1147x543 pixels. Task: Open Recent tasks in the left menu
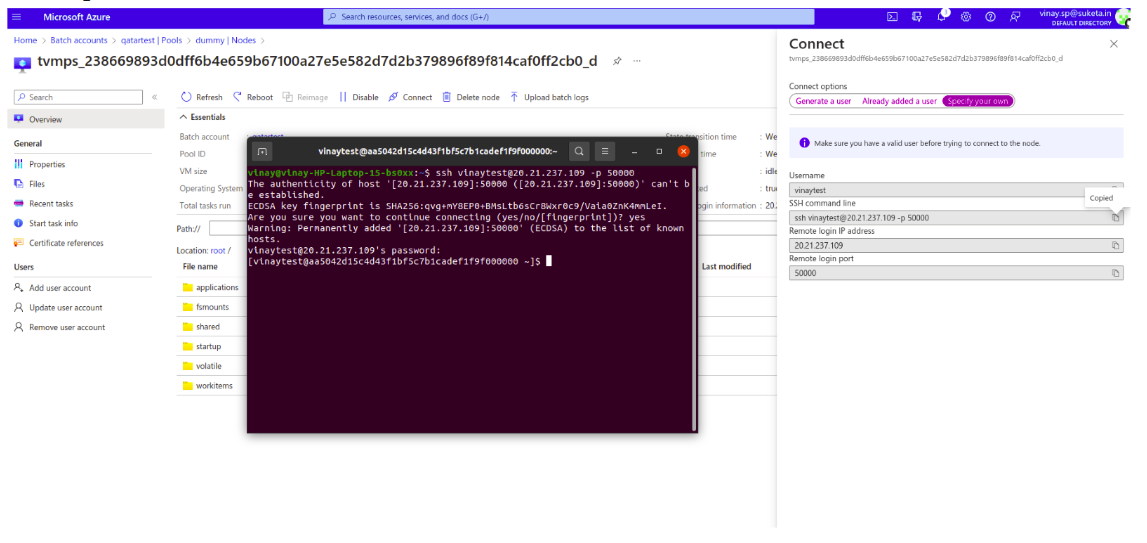51,204
